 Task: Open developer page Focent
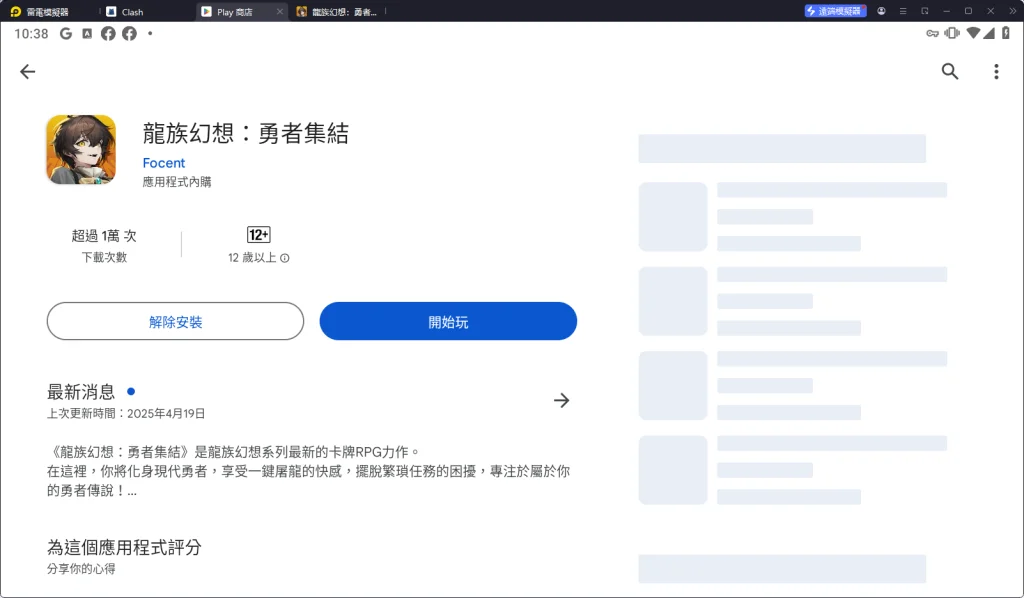pos(164,163)
